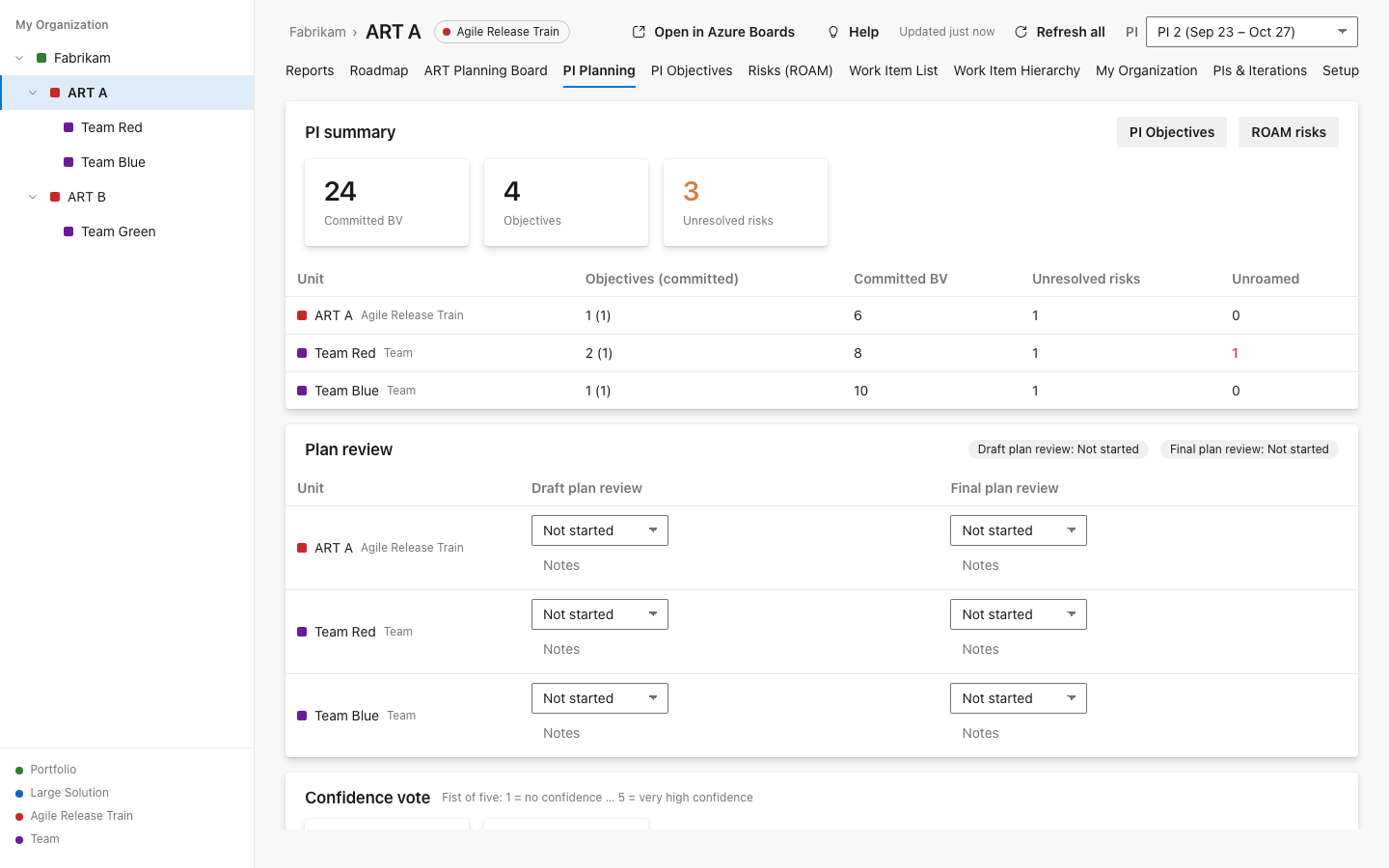Viewport: 1389px width, 868px height.
Task: Open the Work Item Hierarchy tab
Action: [1017, 70]
